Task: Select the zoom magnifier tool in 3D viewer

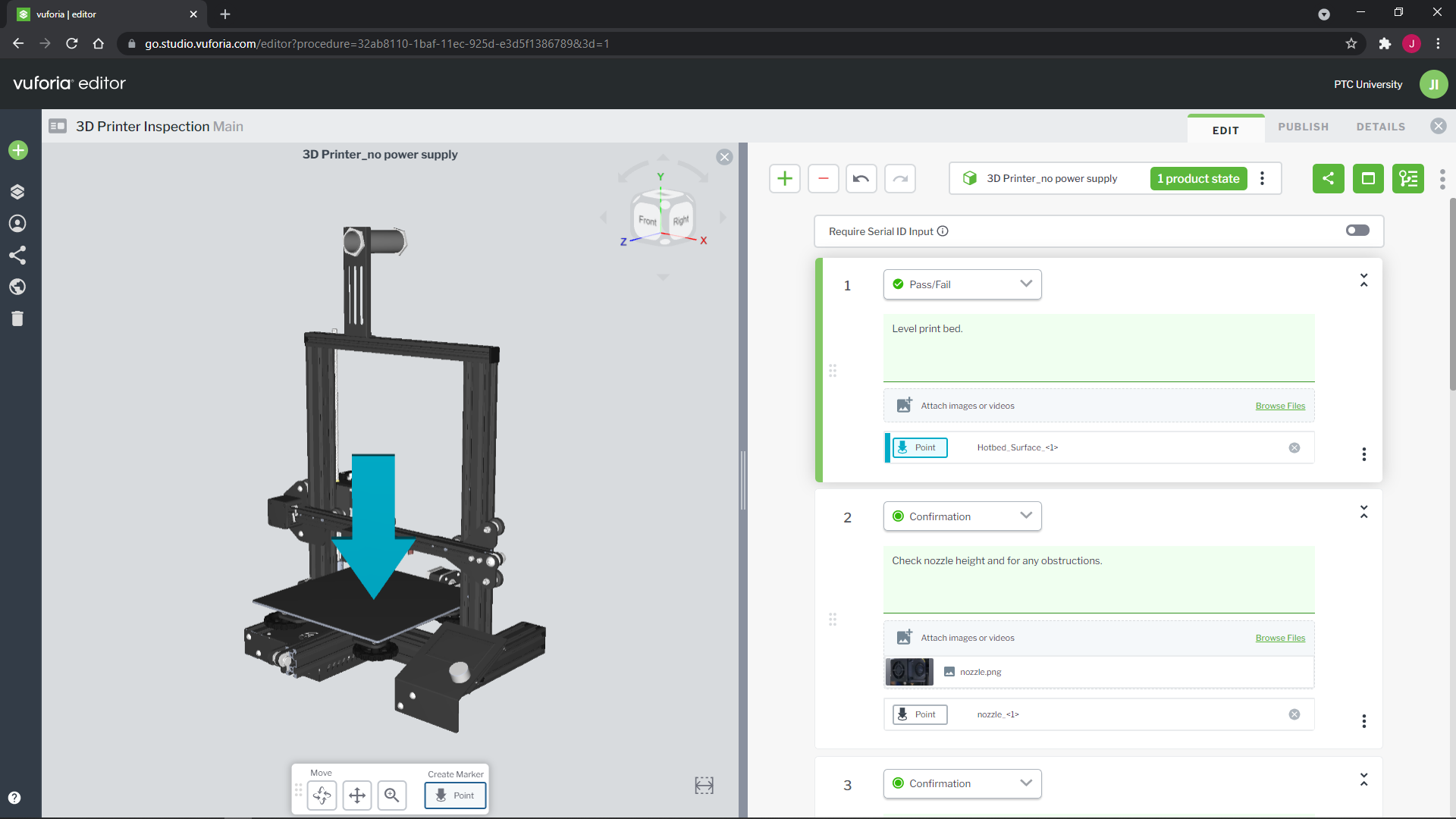Action: [x=392, y=795]
